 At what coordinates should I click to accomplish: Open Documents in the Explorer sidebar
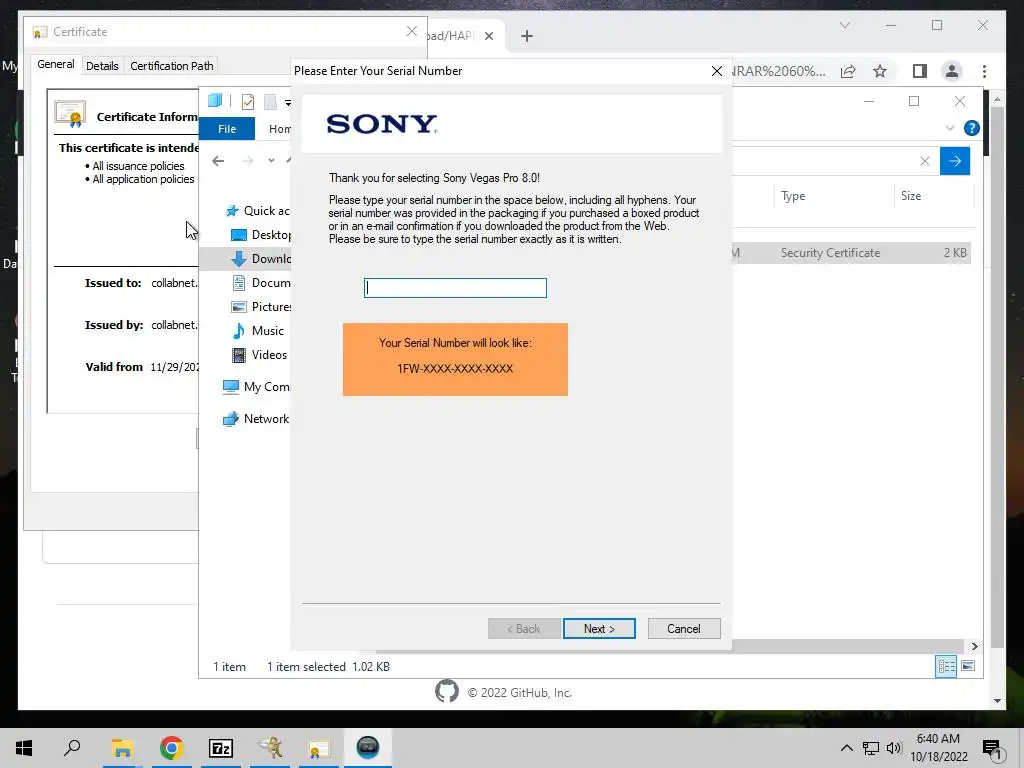(262, 283)
